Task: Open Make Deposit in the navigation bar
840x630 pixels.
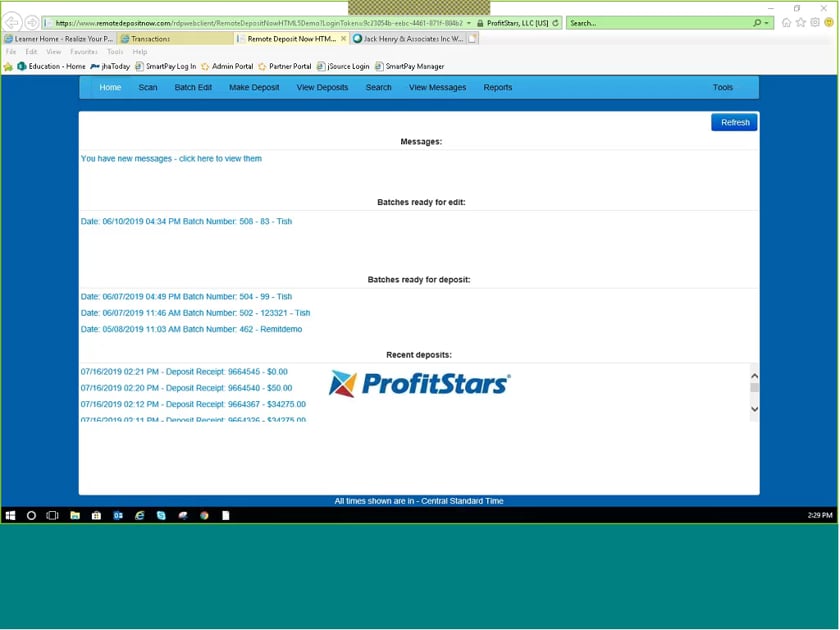Action: (x=254, y=87)
